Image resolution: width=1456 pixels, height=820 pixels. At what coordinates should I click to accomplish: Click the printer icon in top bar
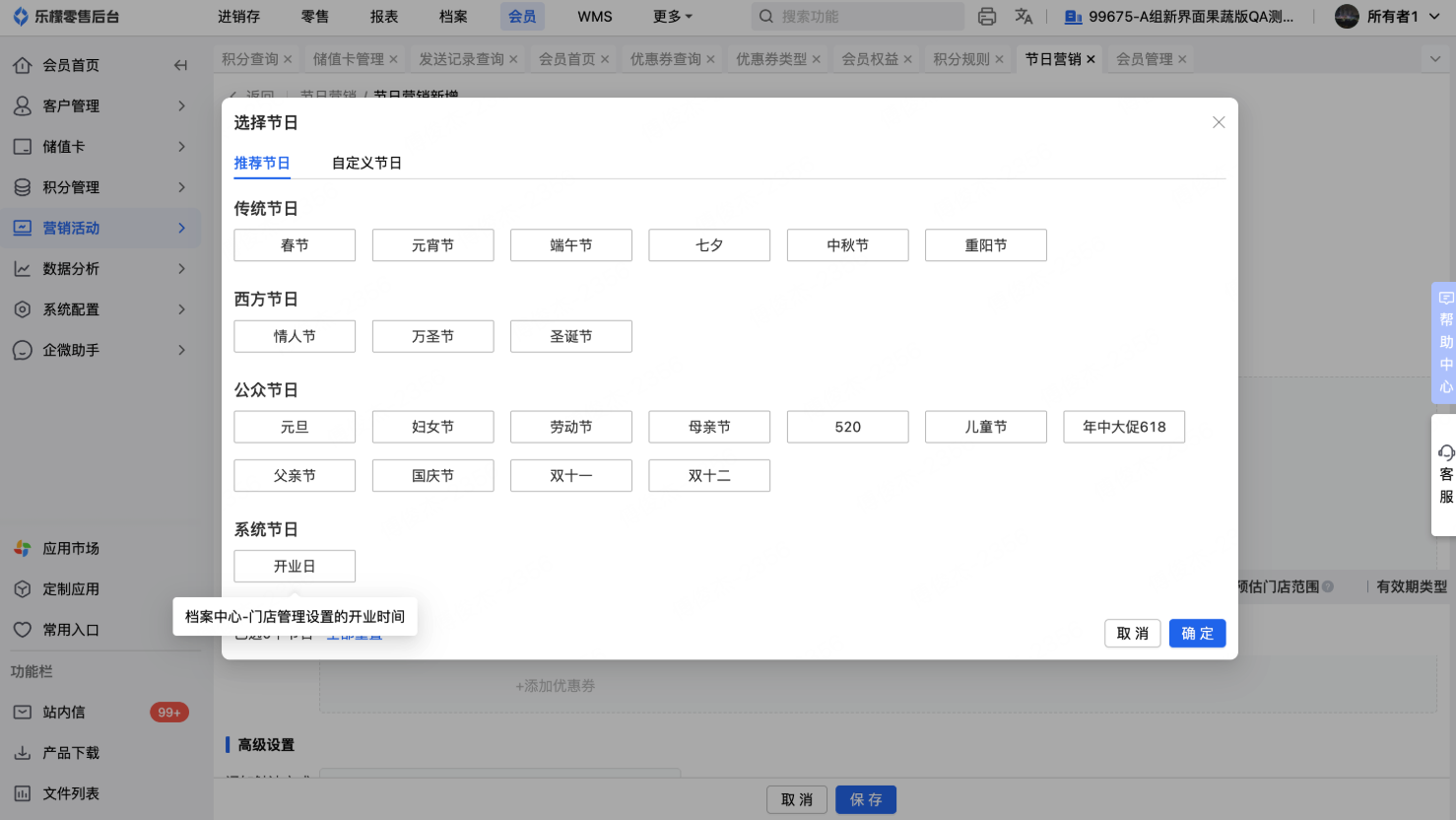(x=986, y=16)
